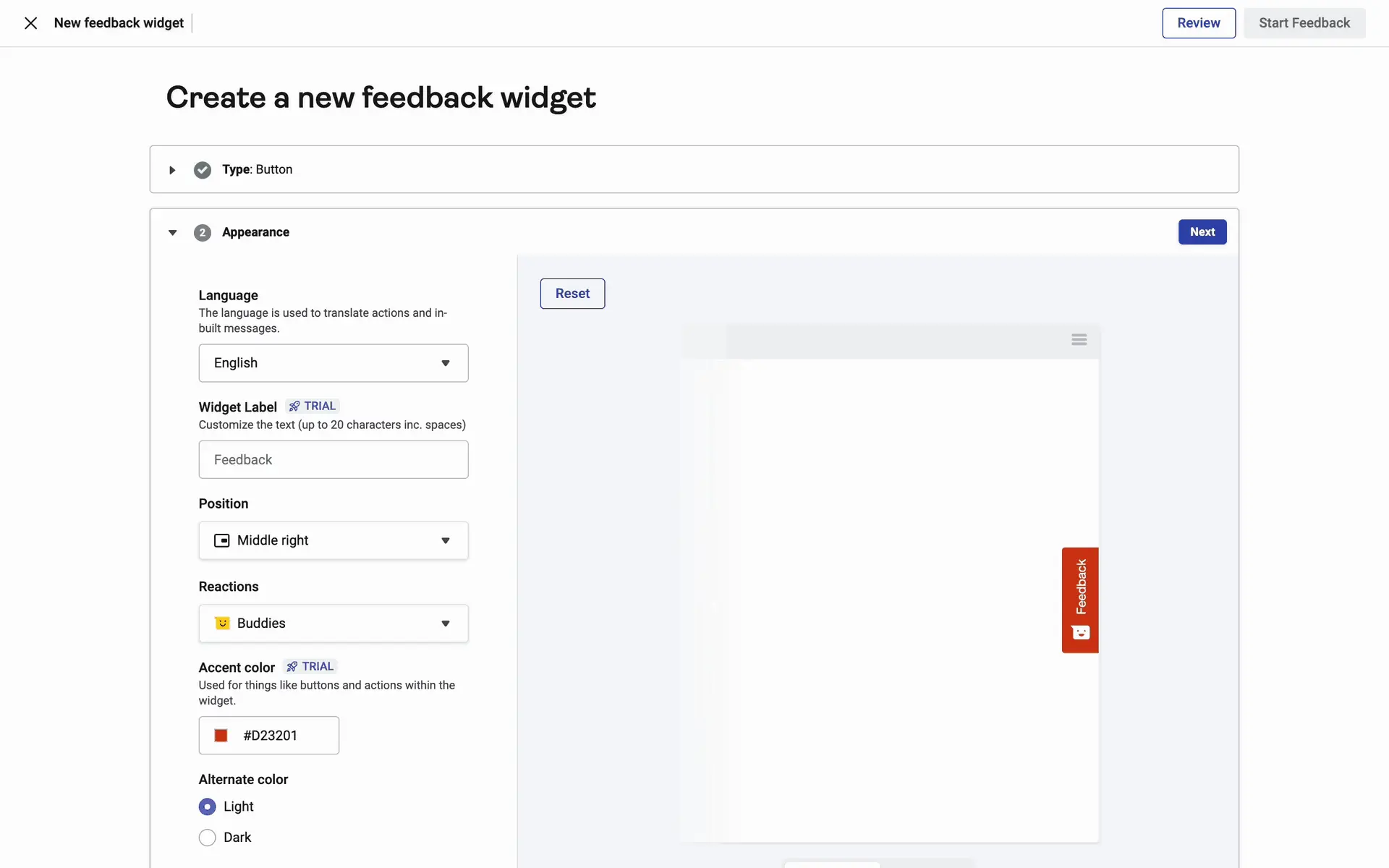This screenshot has height=868, width=1389.
Task: Click the Middle right position icon
Action: [222, 541]
